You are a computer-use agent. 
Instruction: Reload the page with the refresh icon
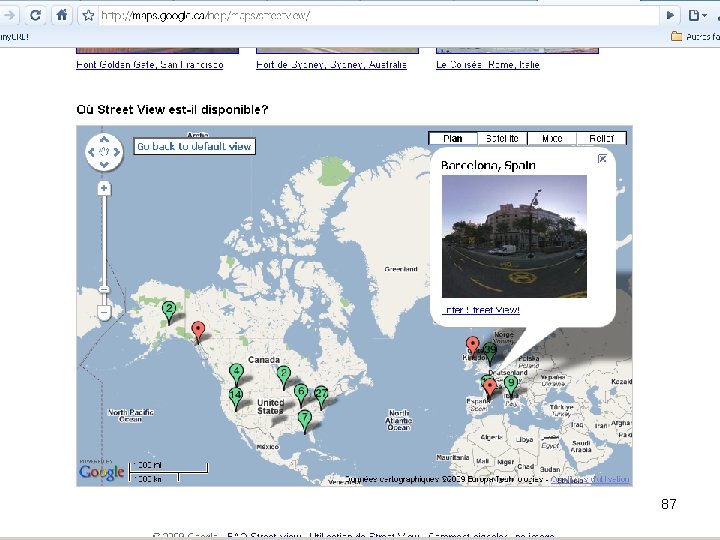coord(35,16)
